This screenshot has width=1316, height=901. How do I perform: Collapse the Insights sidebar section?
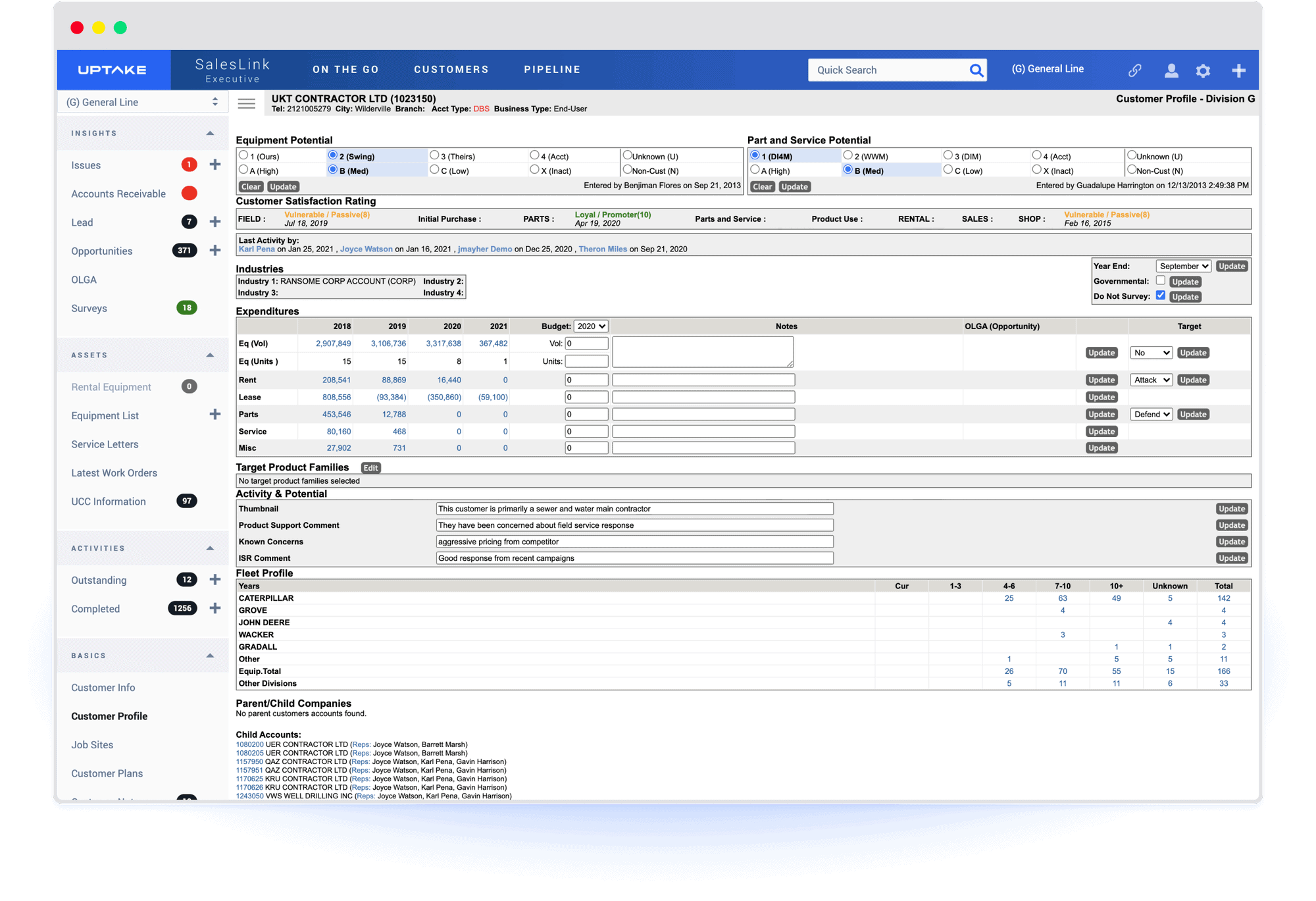[x=210, y=133]
